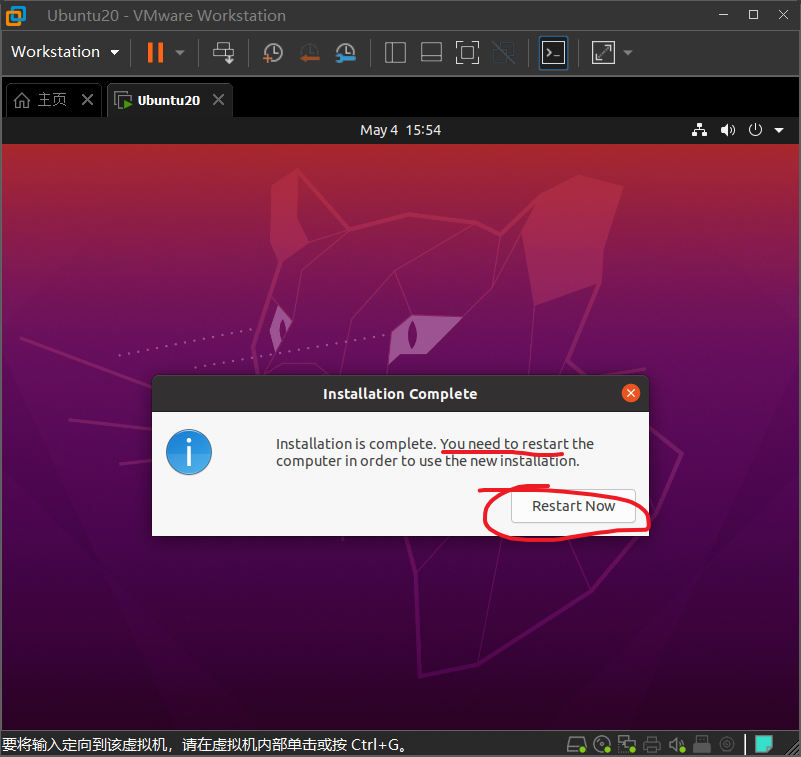801x757 pixels.
Task: Click the blue information icon in dialog
Action: pos(189,452)
